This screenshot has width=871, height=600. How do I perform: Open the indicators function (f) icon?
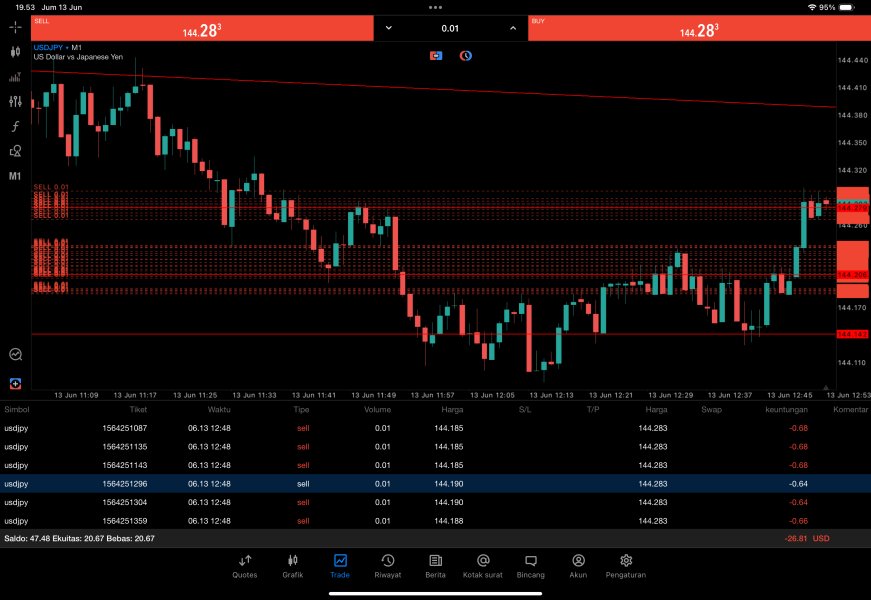(x=15, y=127)
